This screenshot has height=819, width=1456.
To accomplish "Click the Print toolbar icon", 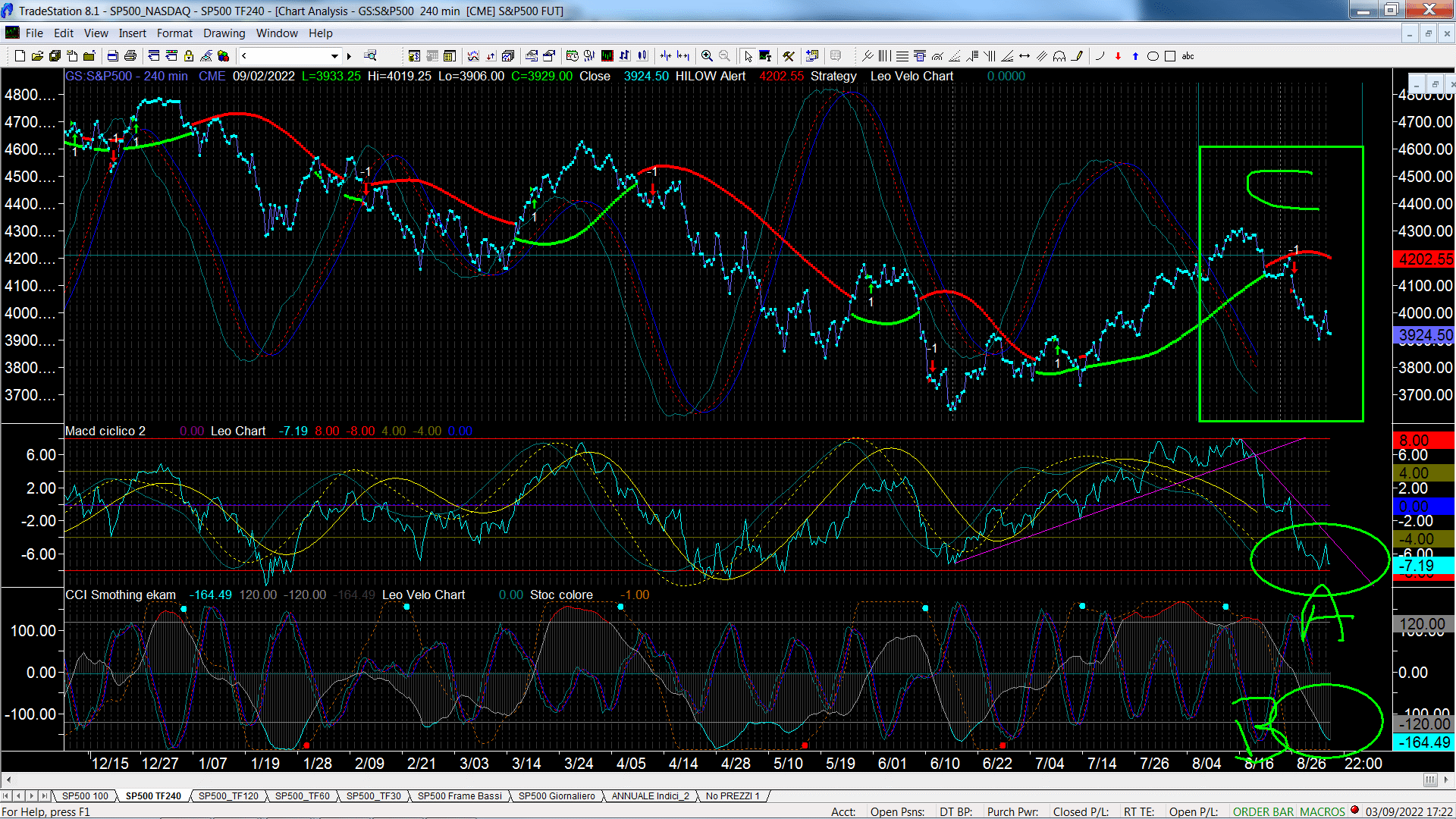I will pyautogui.click(x=130, y=56).
